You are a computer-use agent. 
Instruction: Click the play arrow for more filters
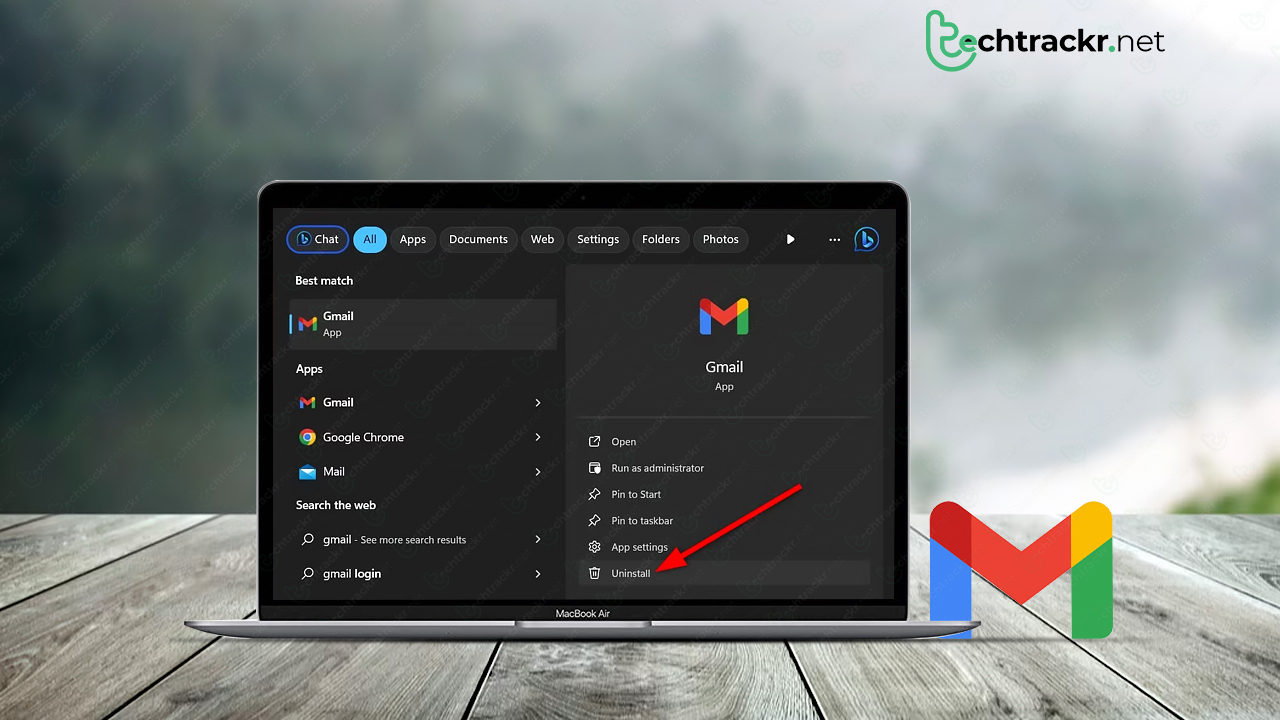[791, 239]
